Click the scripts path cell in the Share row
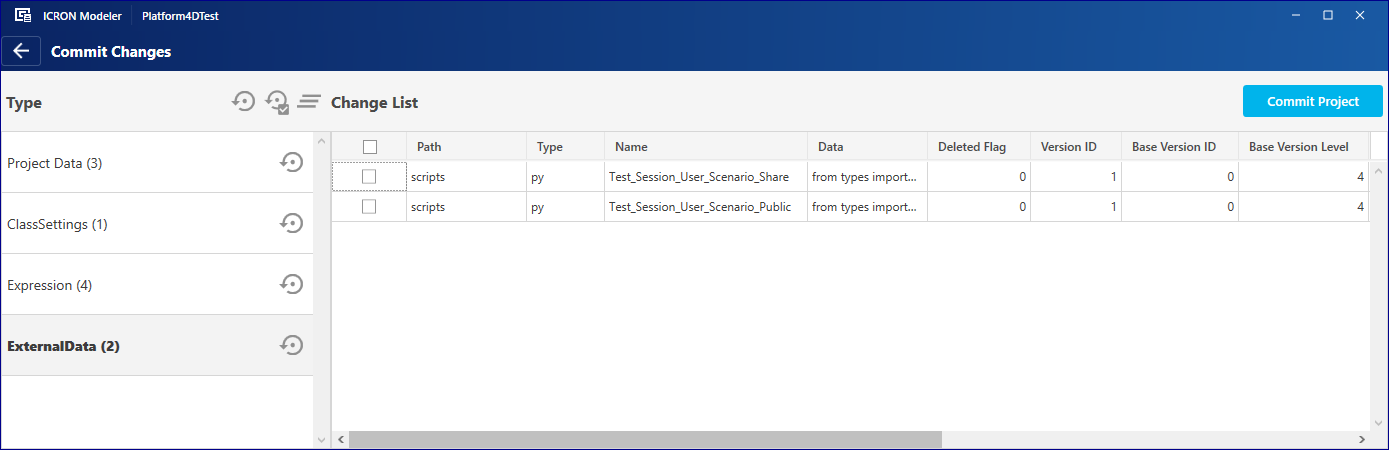The image size is (1389, 450). coord(467,177)
